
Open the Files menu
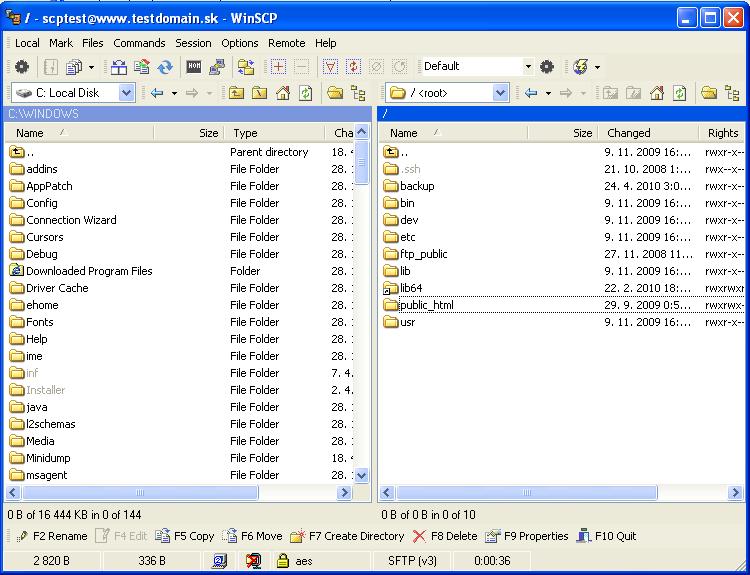pyautogui.click(x=92, y=43)
